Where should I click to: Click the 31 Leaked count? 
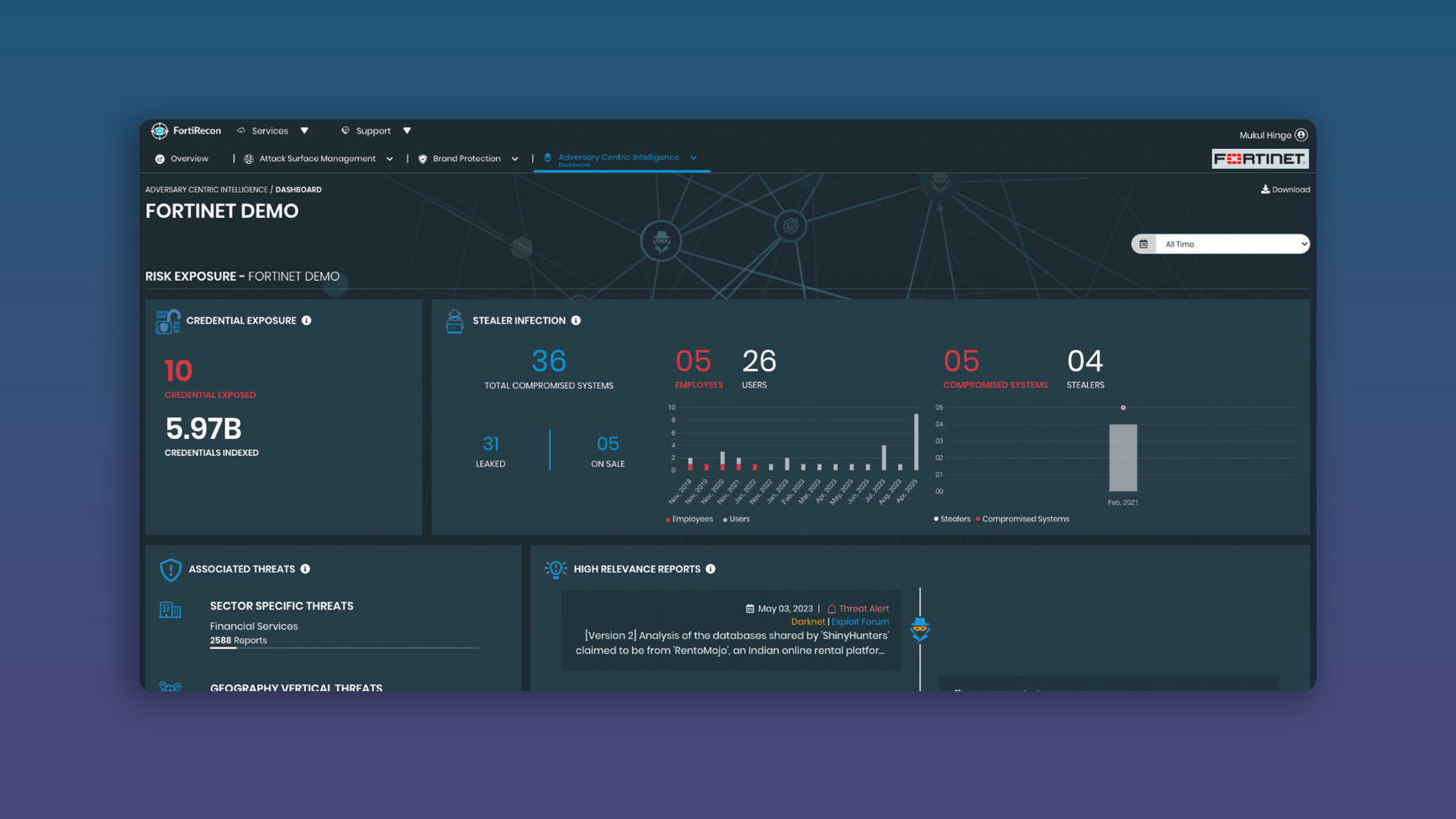(491, 444)
